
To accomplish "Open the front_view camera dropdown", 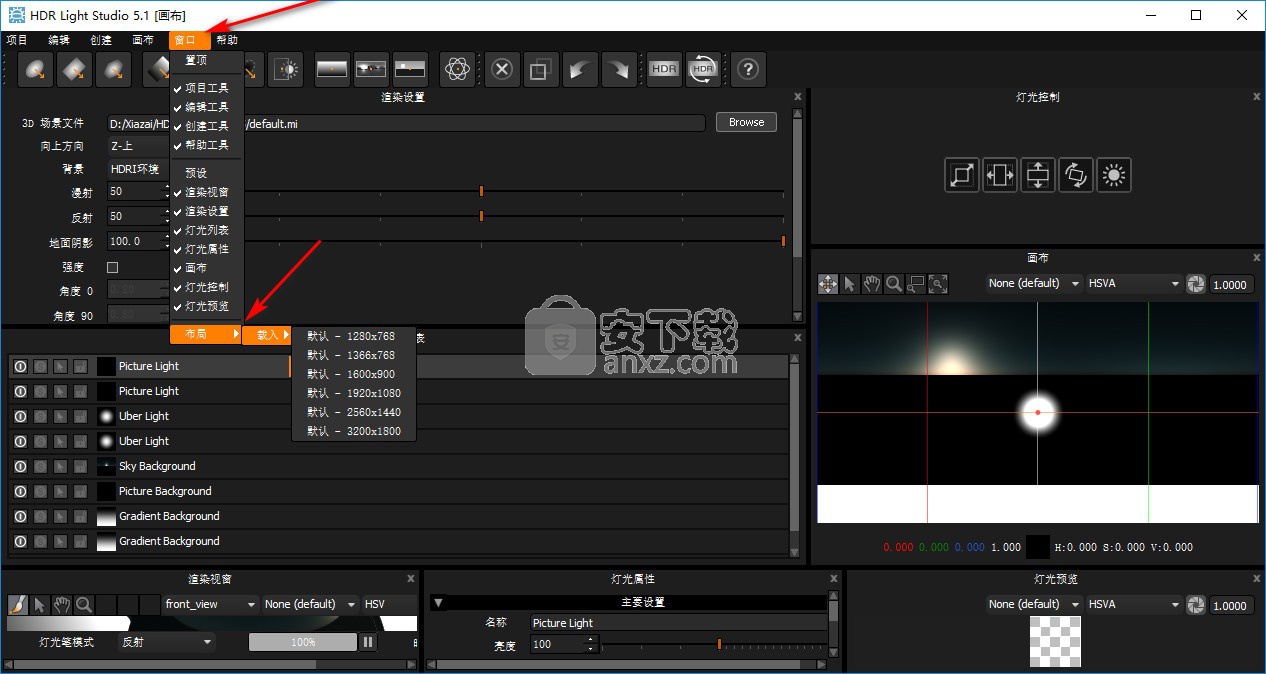I will click(x=211, y=604).
